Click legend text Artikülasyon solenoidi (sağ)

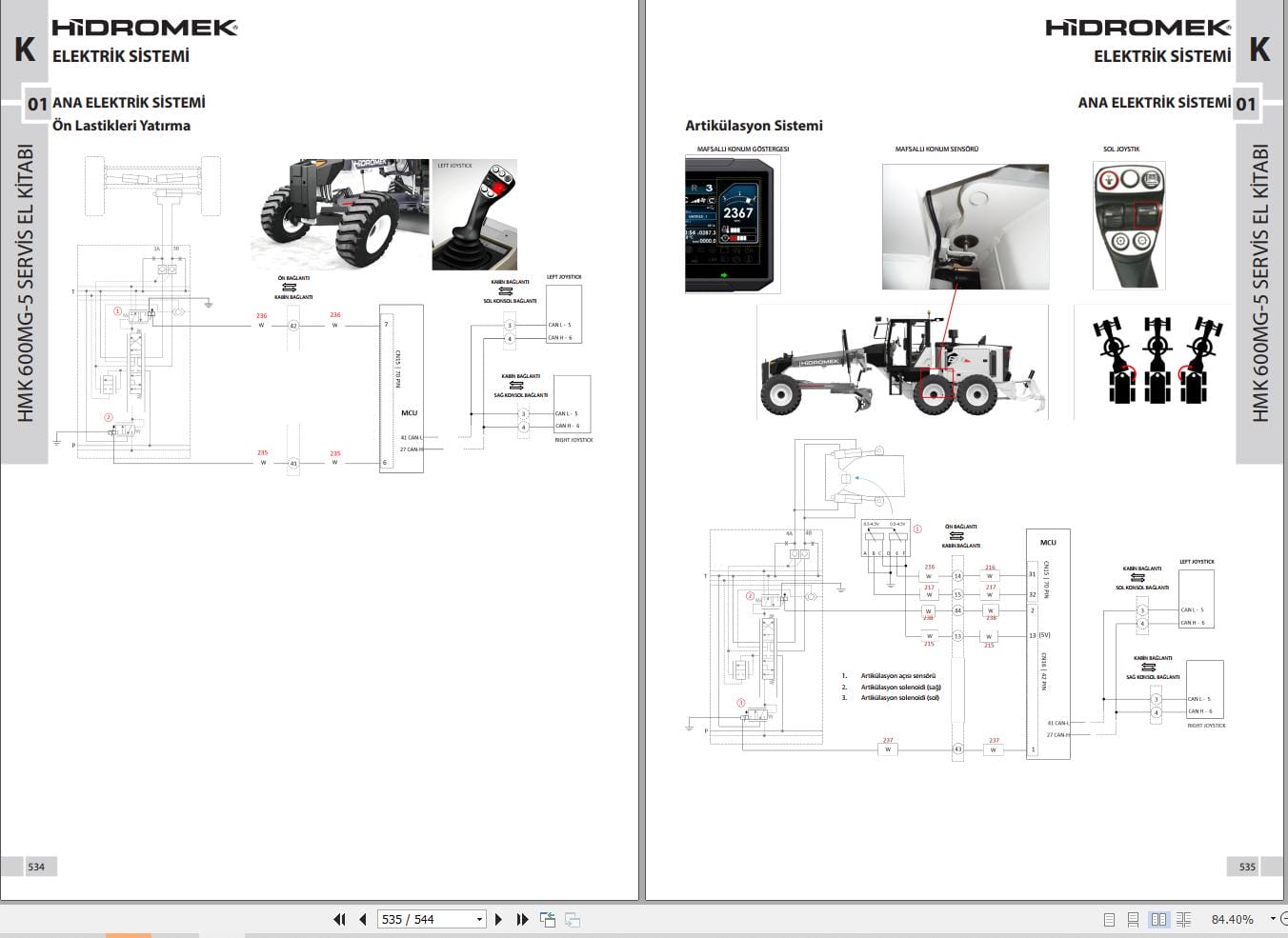point(901,687)
